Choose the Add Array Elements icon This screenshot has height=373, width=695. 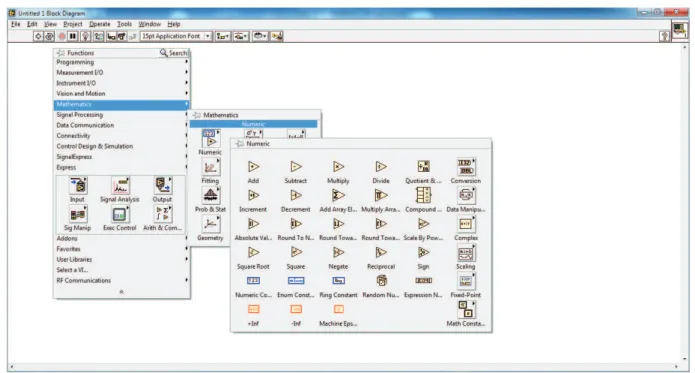(338, 195)
